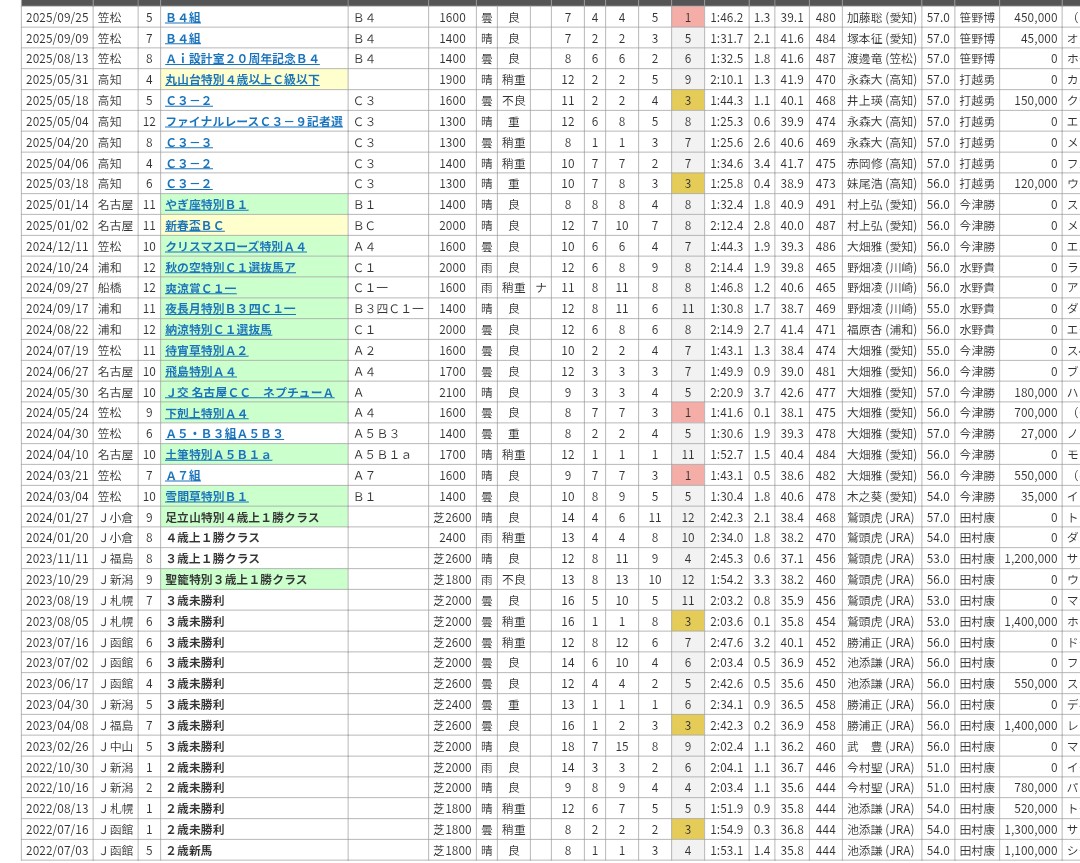Screen dimensions: 1080x863
Task: Open the 飛島特別Ａ４ race link
Action: pyautogui.click(x=200, y=372)
